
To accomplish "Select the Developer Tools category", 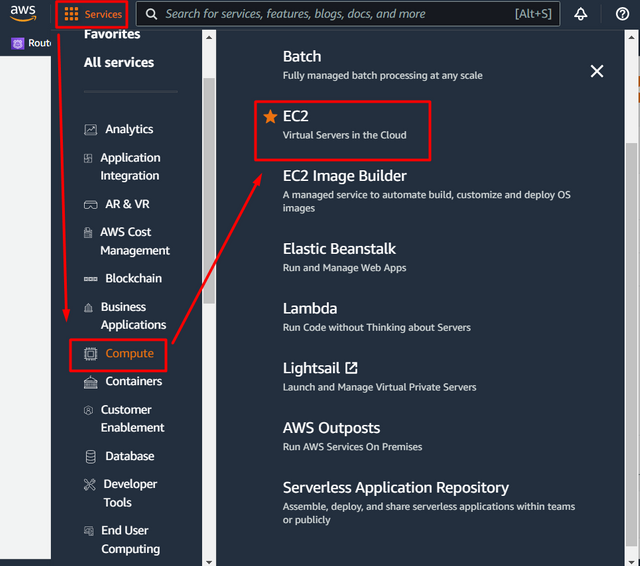I will pos(130,493).
